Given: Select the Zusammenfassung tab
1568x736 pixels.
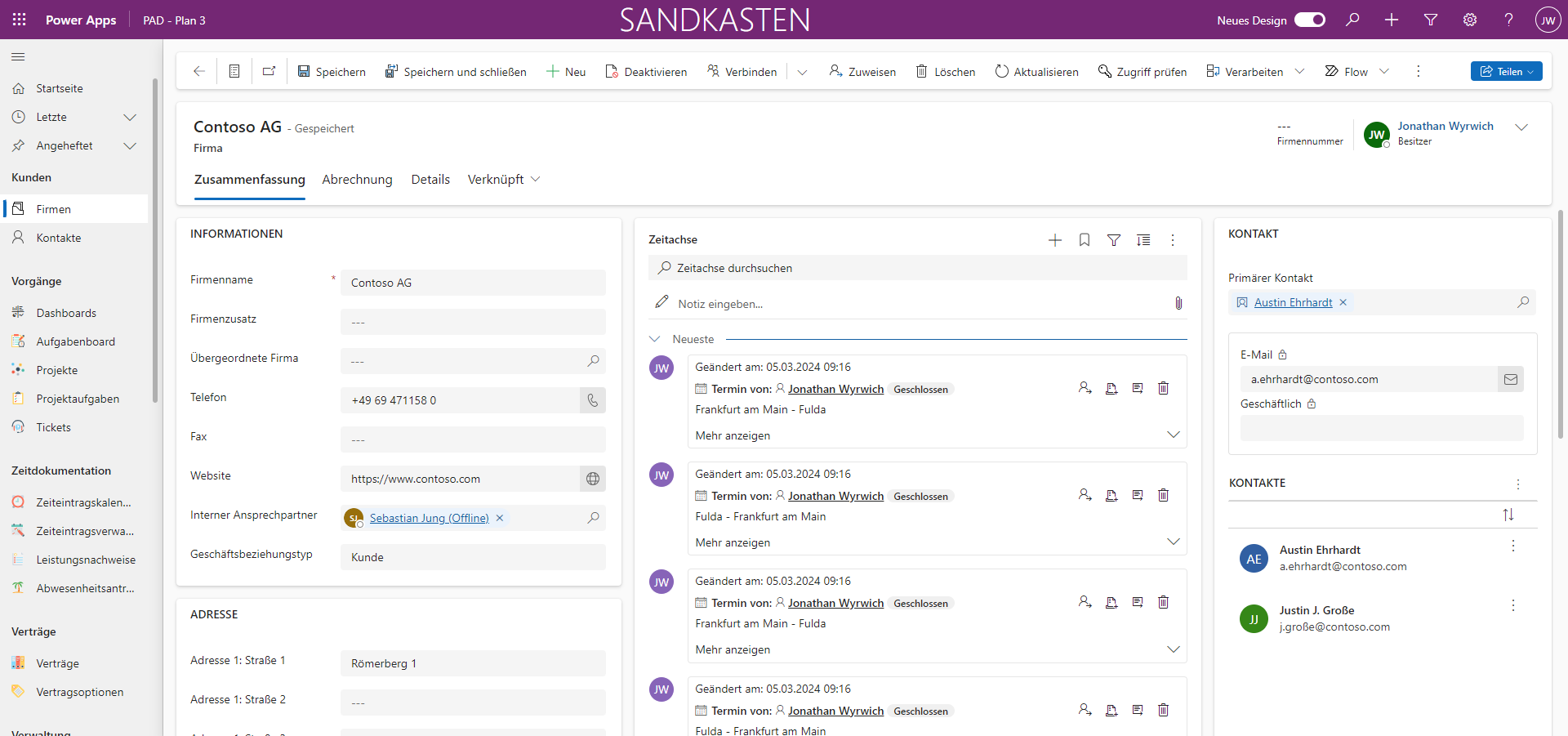Looking at the screenshot, I should point(249,179).
